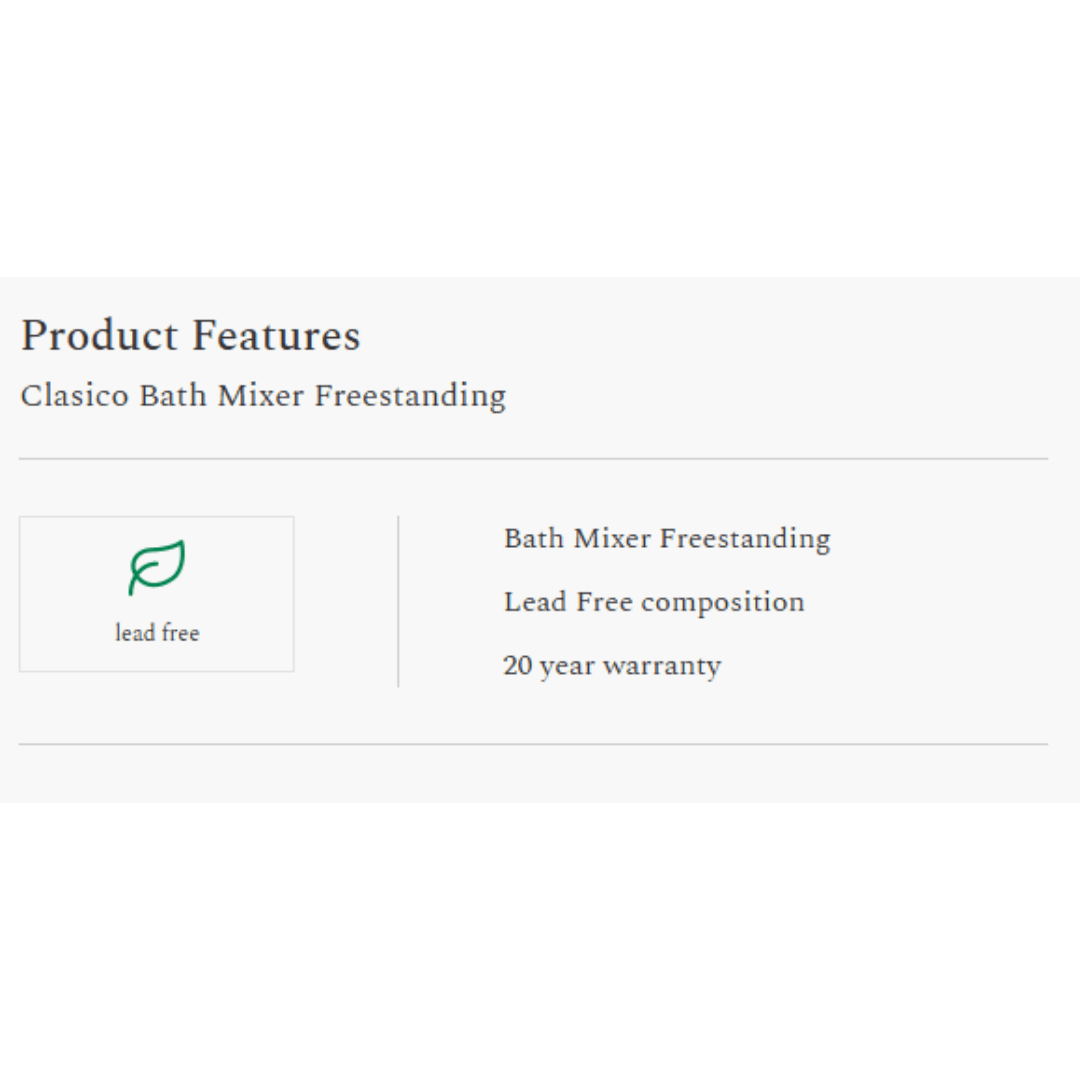Click the black area above Product Features
This screenshot has height=1080, width=1080.
(540, 138)
